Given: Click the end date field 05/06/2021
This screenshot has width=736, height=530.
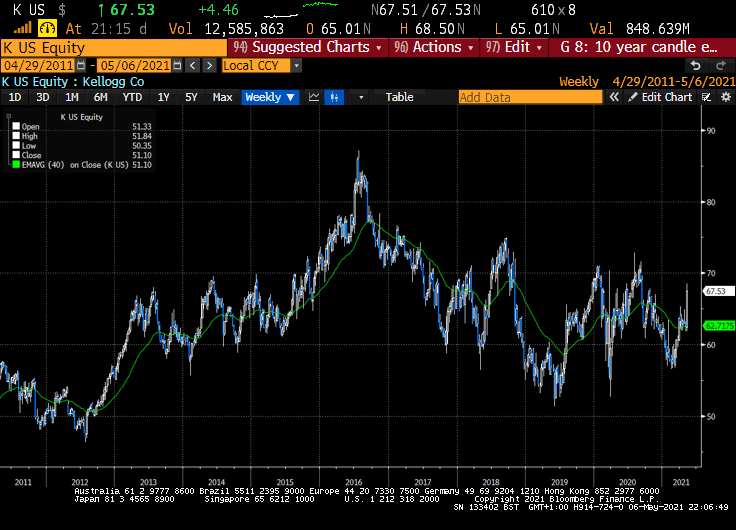Looking at the screenshot, I should (135, 65).
